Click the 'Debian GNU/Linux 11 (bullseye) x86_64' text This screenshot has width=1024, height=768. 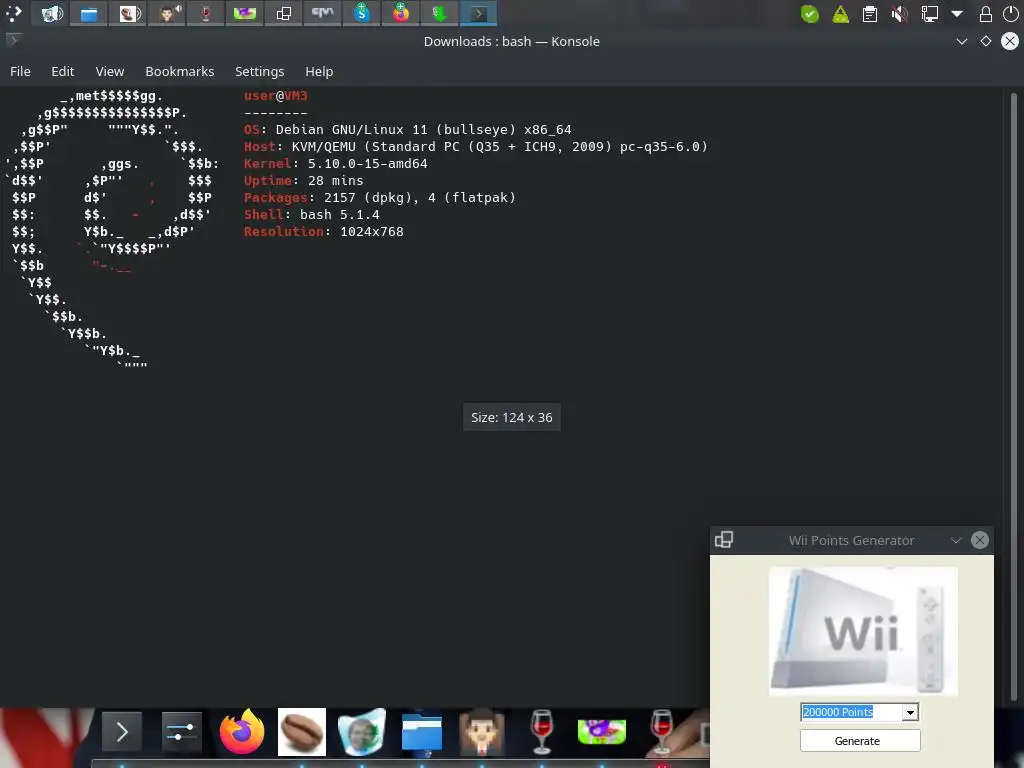point(423,130)
